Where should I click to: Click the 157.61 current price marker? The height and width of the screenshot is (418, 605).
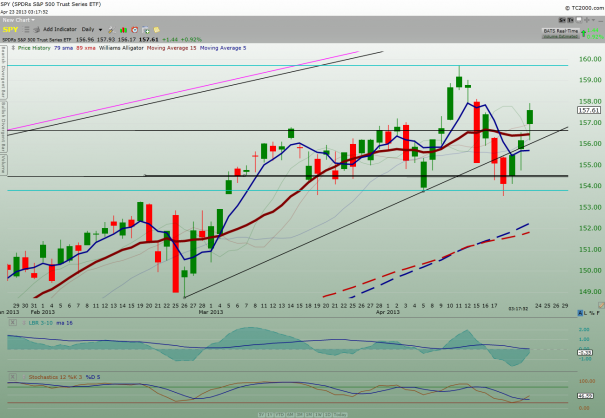tap(589, 110)
